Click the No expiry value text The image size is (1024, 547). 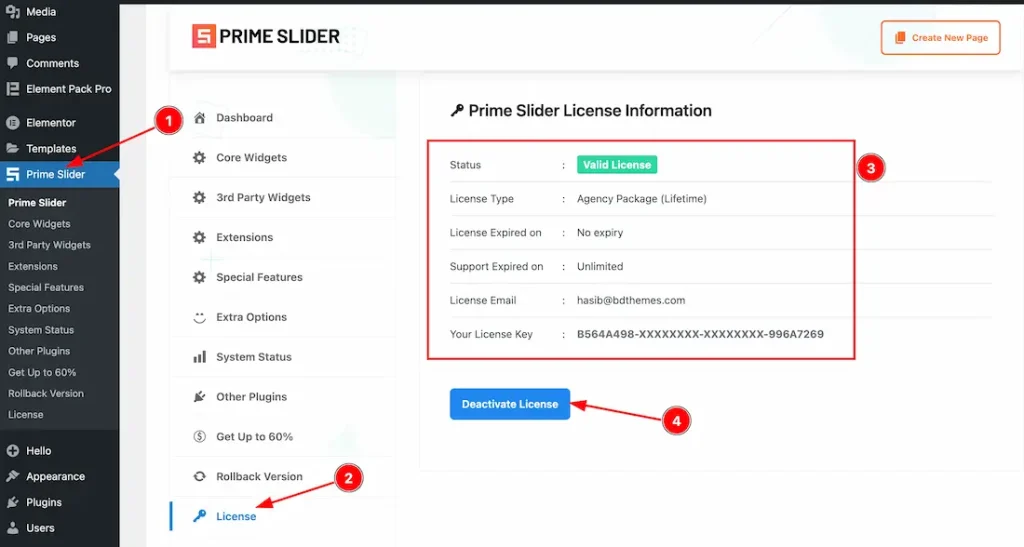pos(600,232)
